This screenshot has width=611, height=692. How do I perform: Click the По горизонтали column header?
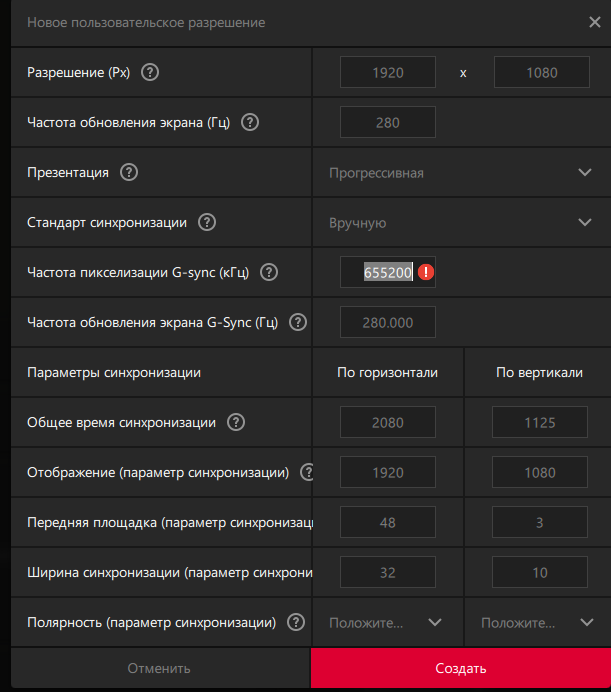pos(388,372)
